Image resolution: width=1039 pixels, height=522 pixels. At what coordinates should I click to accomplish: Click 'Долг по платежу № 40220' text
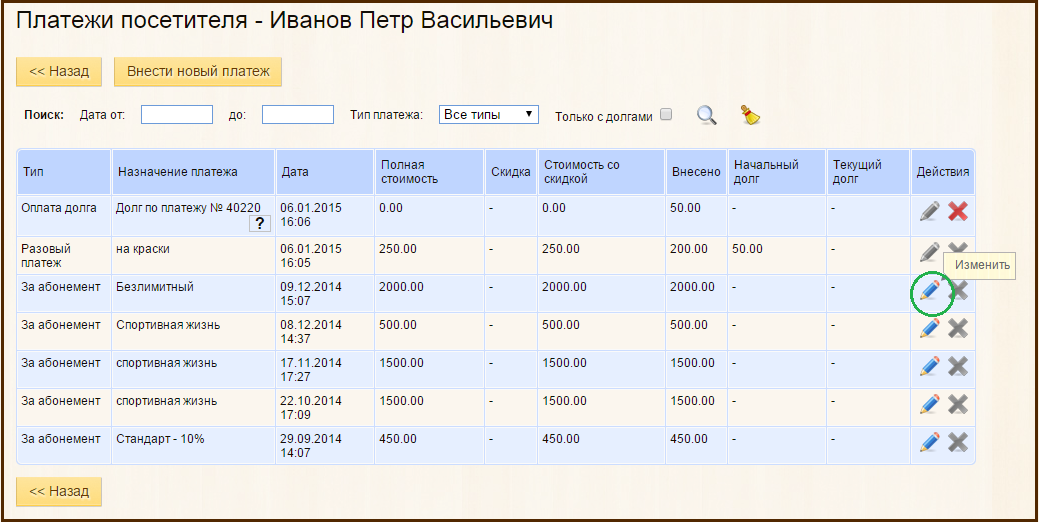(188, 208)
